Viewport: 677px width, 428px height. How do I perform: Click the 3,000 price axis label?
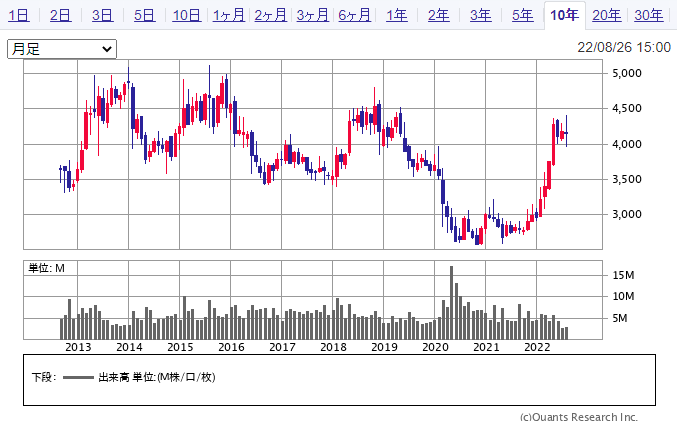(627, 214)
